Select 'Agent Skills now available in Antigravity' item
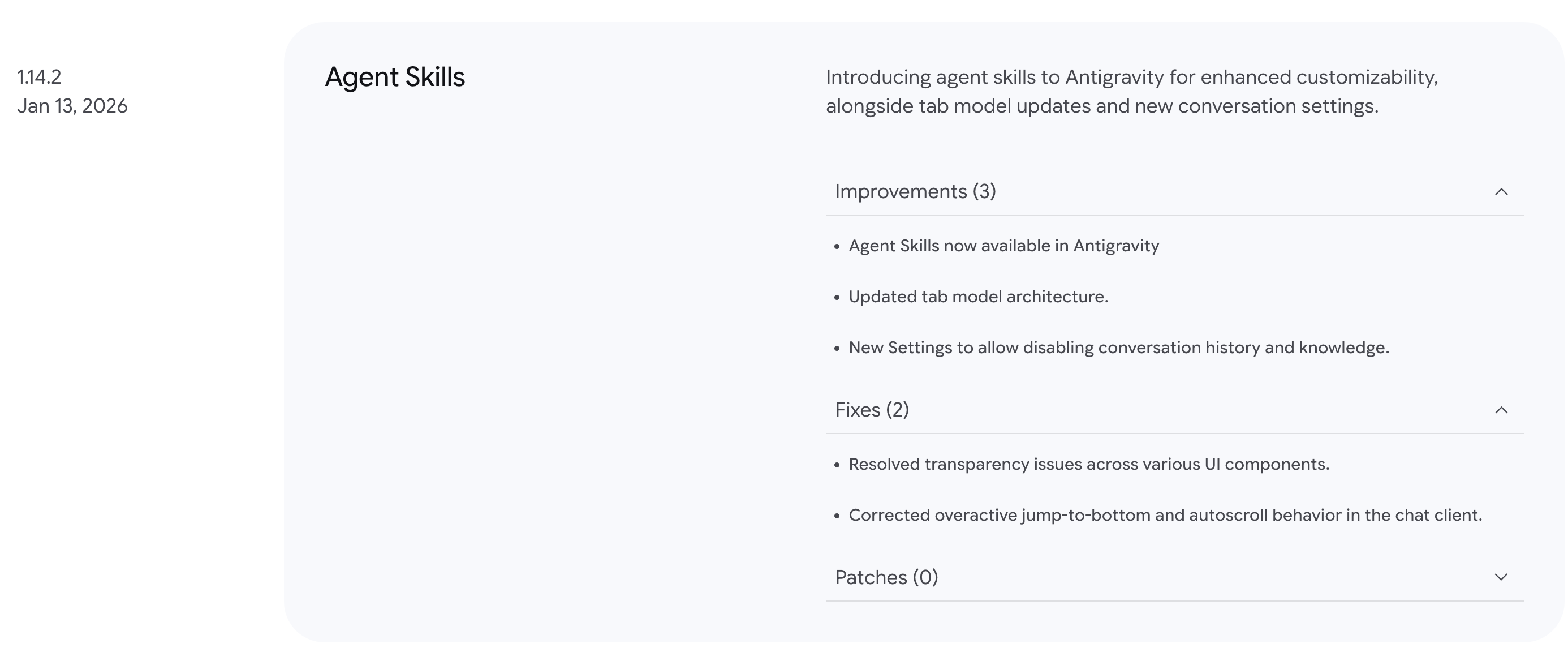 [x=1003, y=246]
